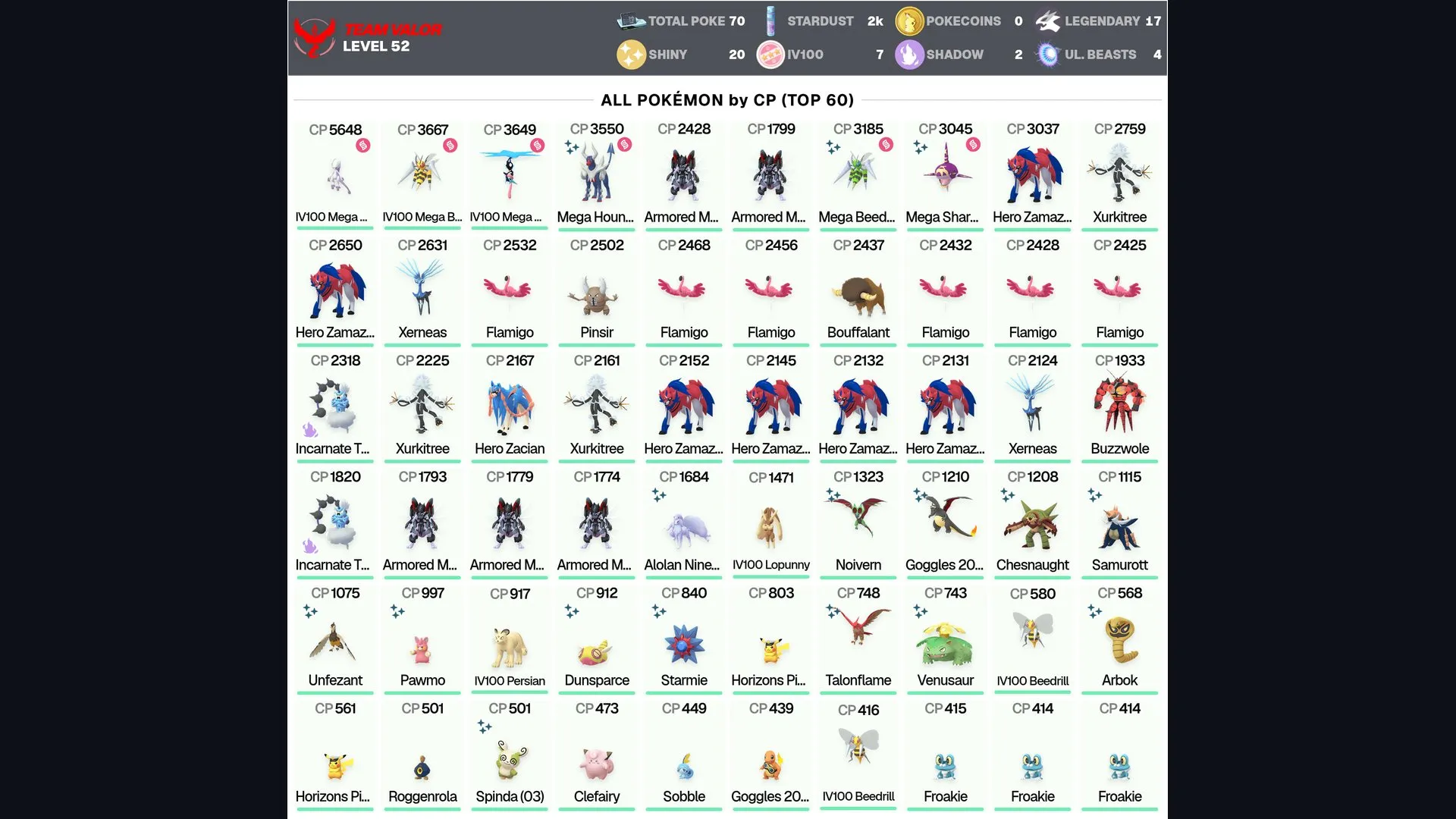Select the CP 5648 IV100 Mega Pokémon

335,175
